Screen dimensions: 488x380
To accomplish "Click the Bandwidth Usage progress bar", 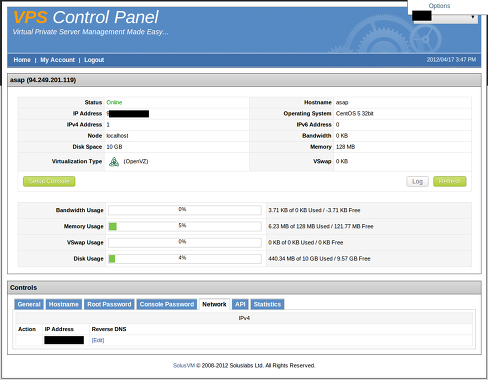I will pyautogui.click(x=185, y=210).
